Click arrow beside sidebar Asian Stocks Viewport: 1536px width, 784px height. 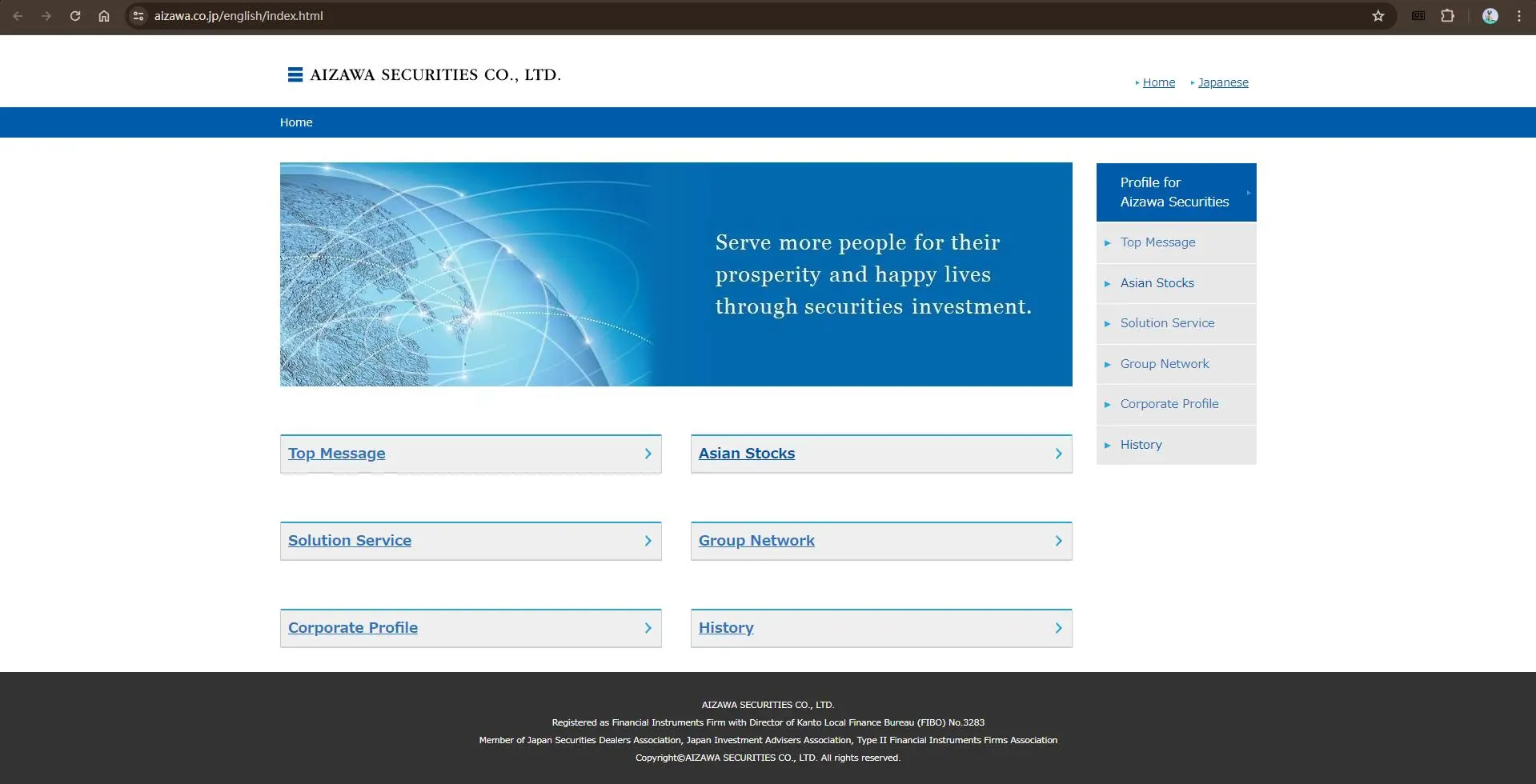[x=1108, y=284]
